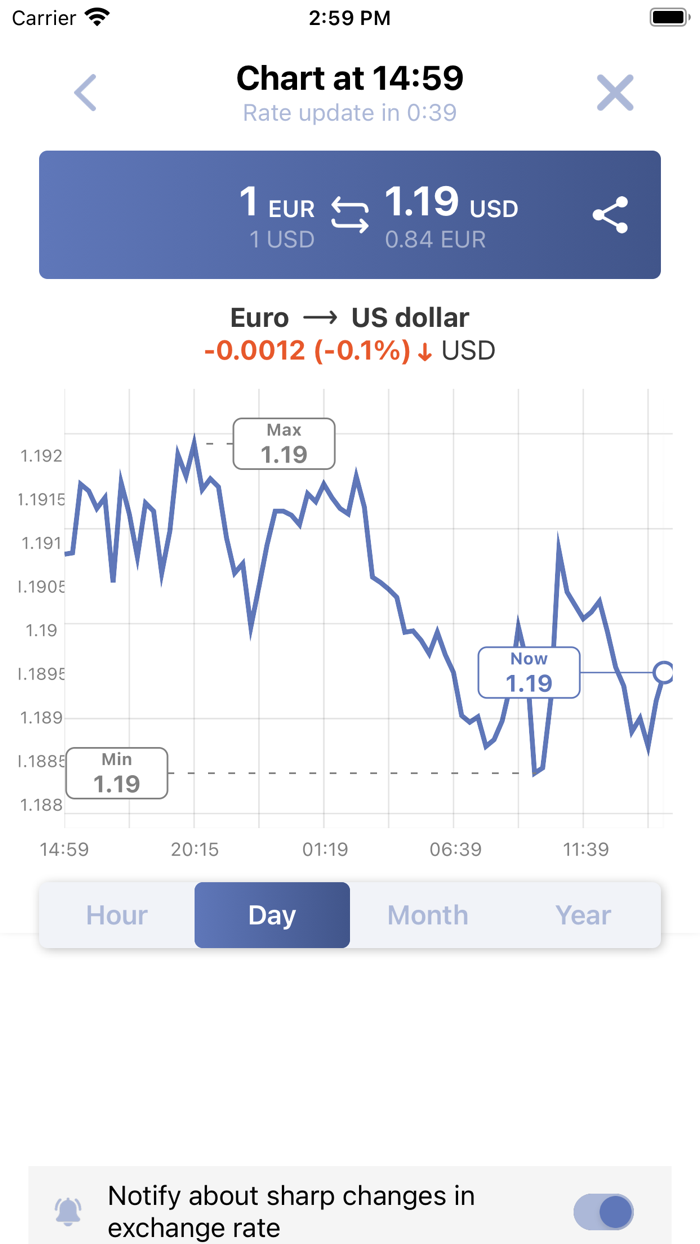Tap the share icon on the conversion card
The width and height of the screenshot is (700, 1244).
[x=610, y=215]
